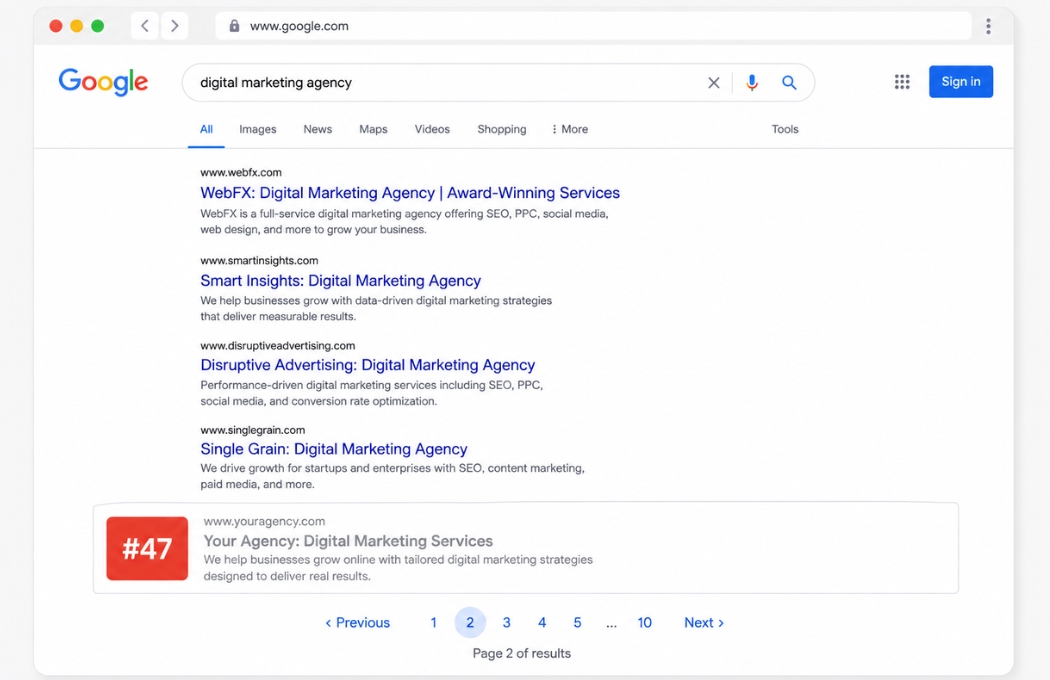Screen dimensions: 1050x680
Task: Click the green maximize window button
Action: (98, 26)
